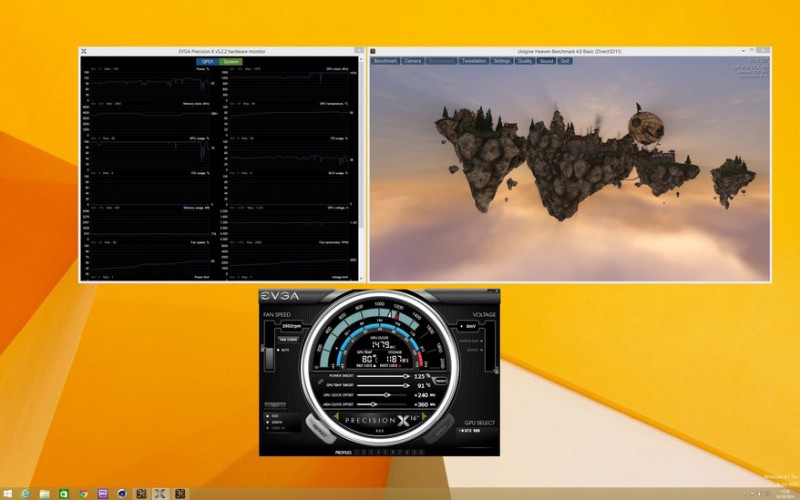This screenshot has width=800, height=500.
Task: Switch to Precision X taskbar icon
Action: pyautogui.click(x=160, y=494)
